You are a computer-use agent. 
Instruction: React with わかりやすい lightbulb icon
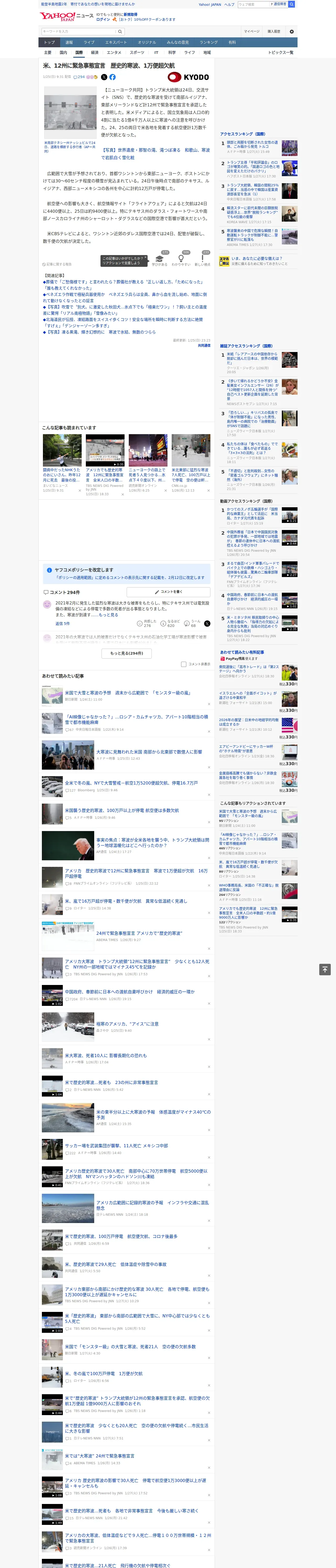(181, 258)
